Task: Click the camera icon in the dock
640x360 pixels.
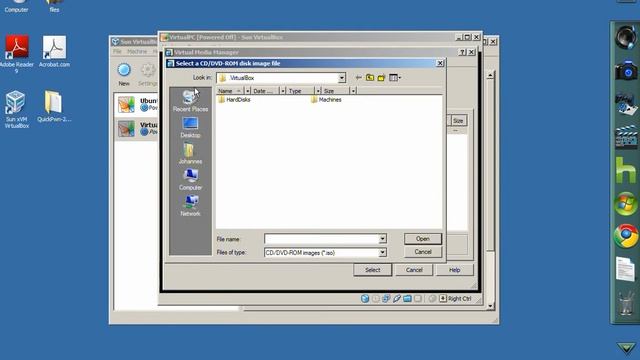Action: (626, 70)
